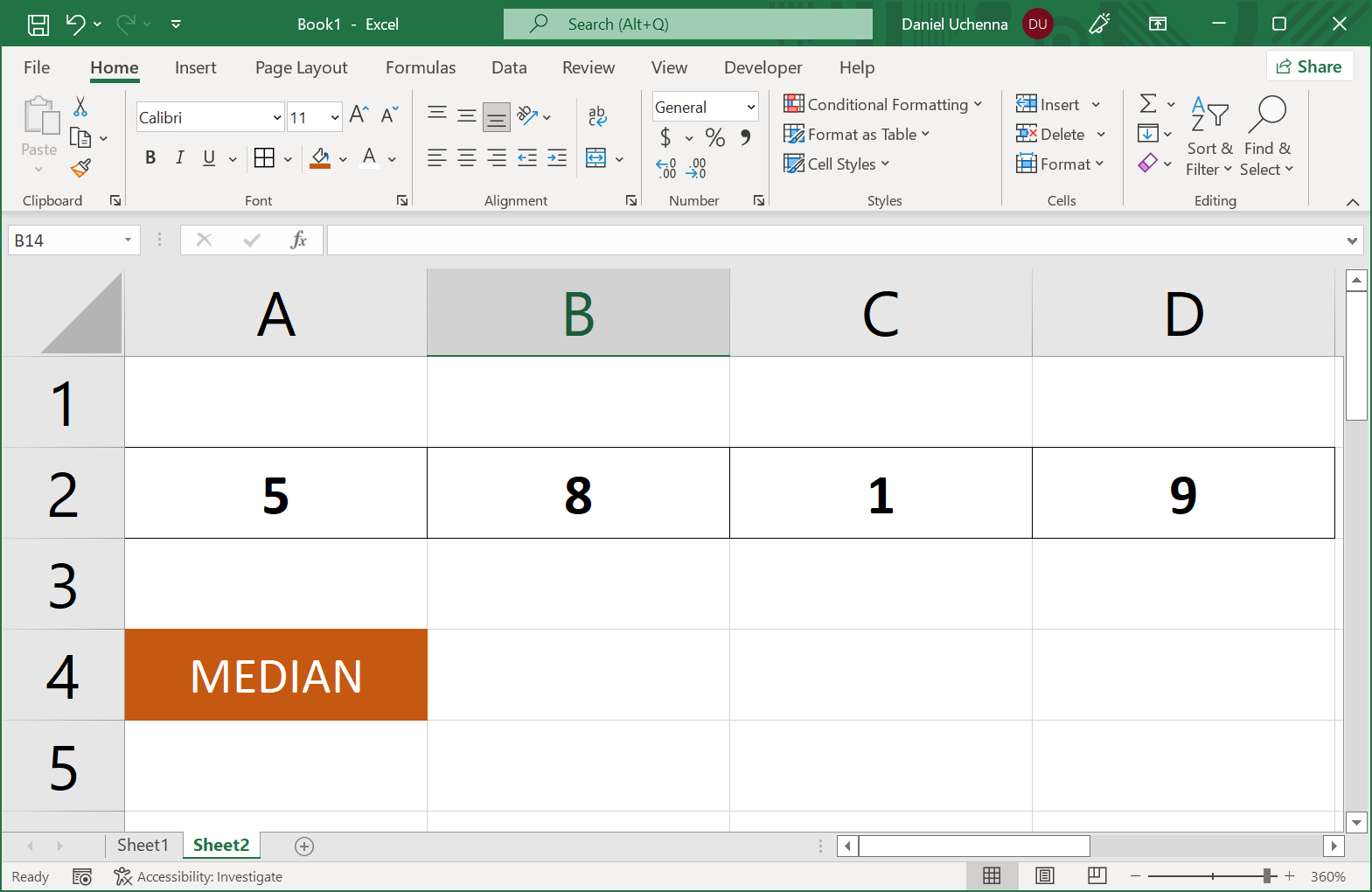The height and width of the screenshot is (892, 1372).
Task: Apply the font color A
Action: point(370,157)
